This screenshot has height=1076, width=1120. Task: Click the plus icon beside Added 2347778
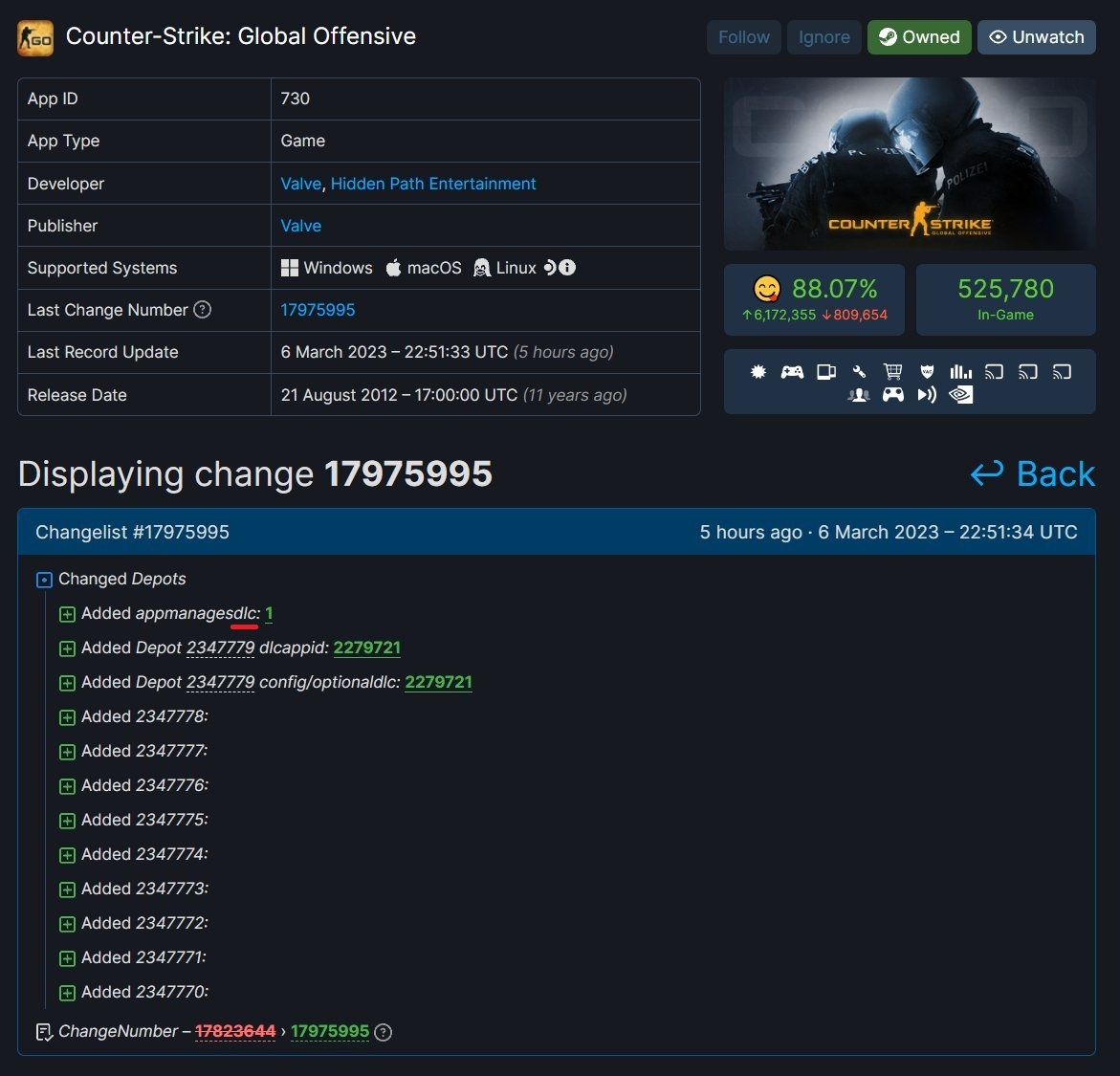67,717
